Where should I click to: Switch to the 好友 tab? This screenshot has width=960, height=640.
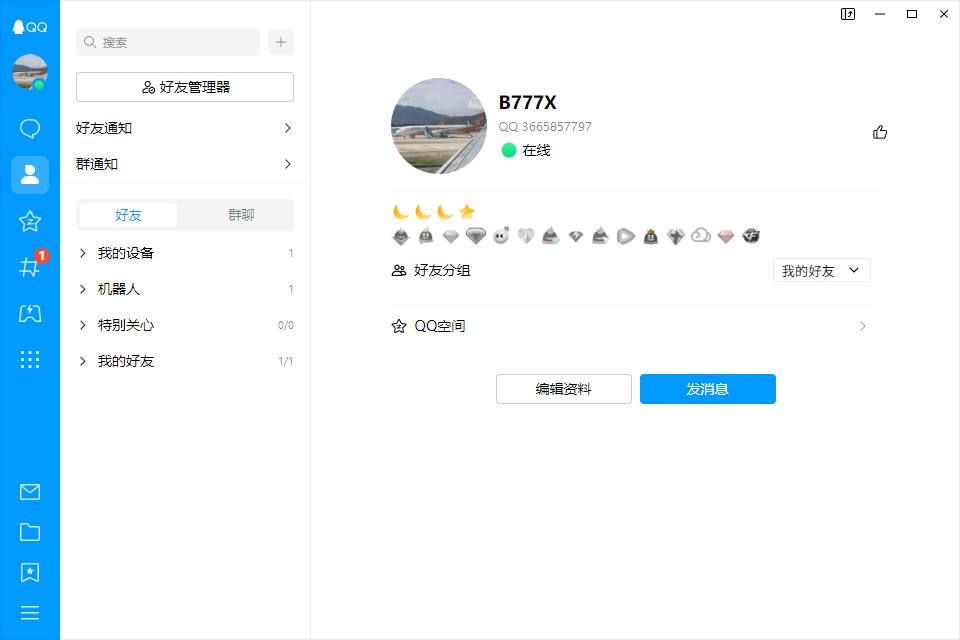point(129,215)
